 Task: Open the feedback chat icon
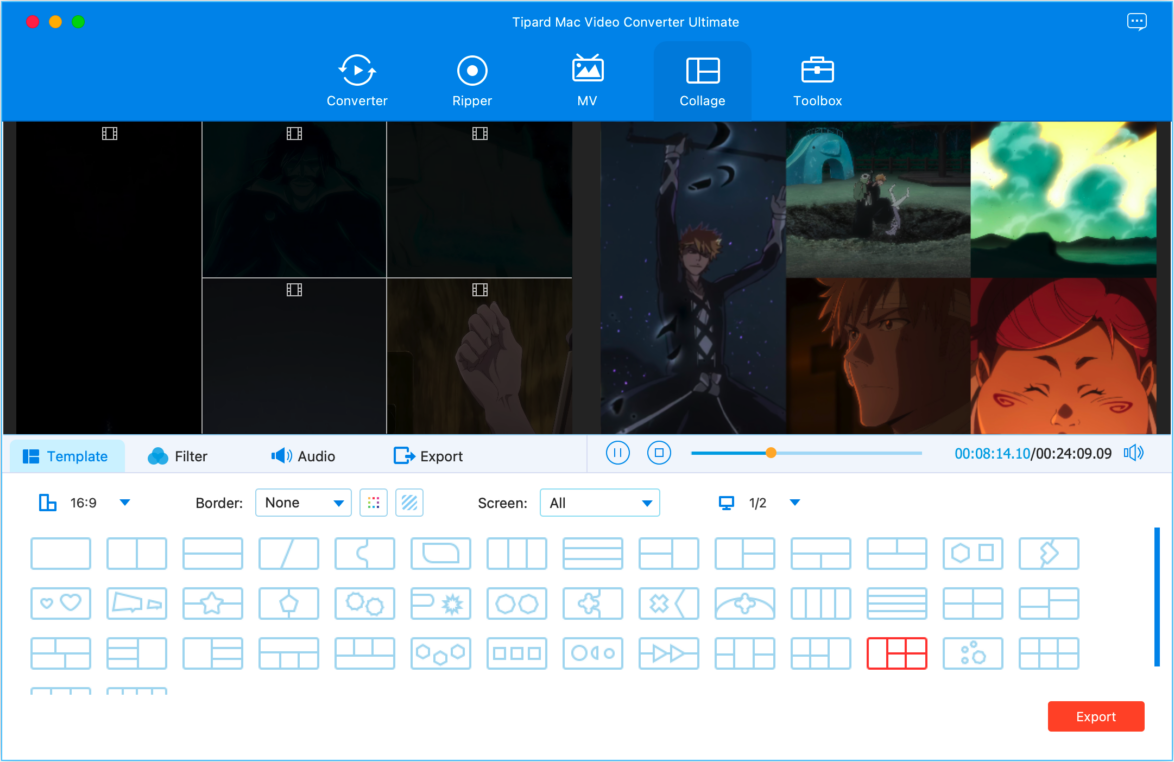click(x=1137, y=22)
